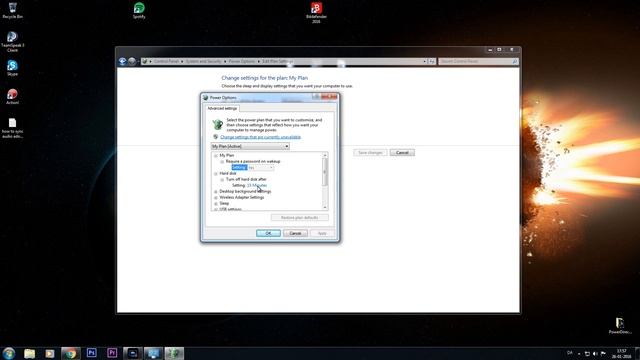Collapse the My Plan tree node

click(216, 156)
